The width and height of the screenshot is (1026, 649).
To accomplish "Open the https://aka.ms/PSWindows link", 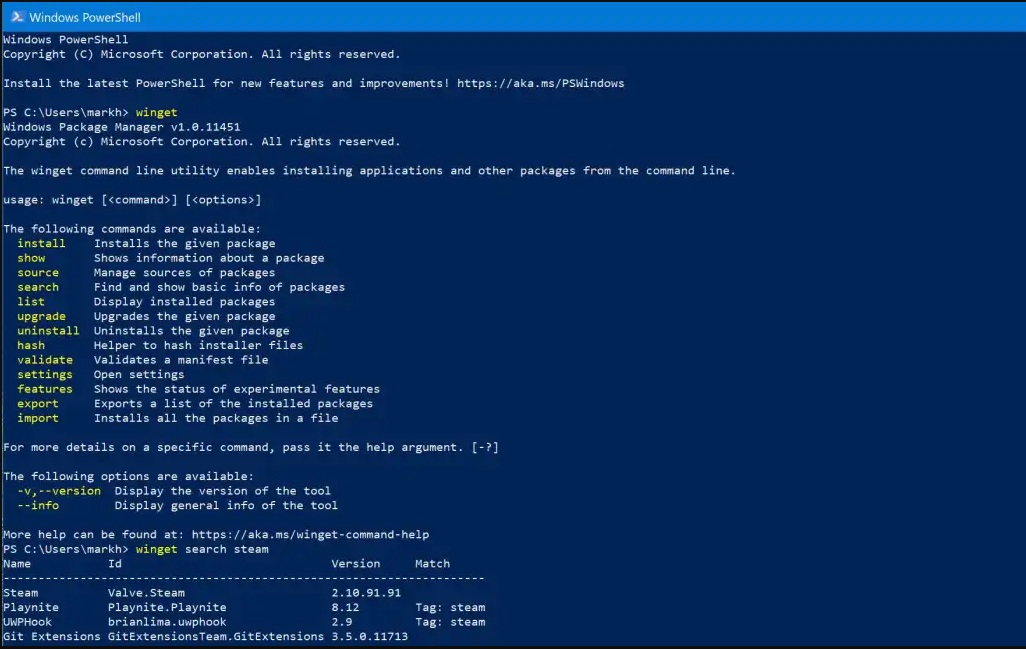I will (x=540, y=83).
